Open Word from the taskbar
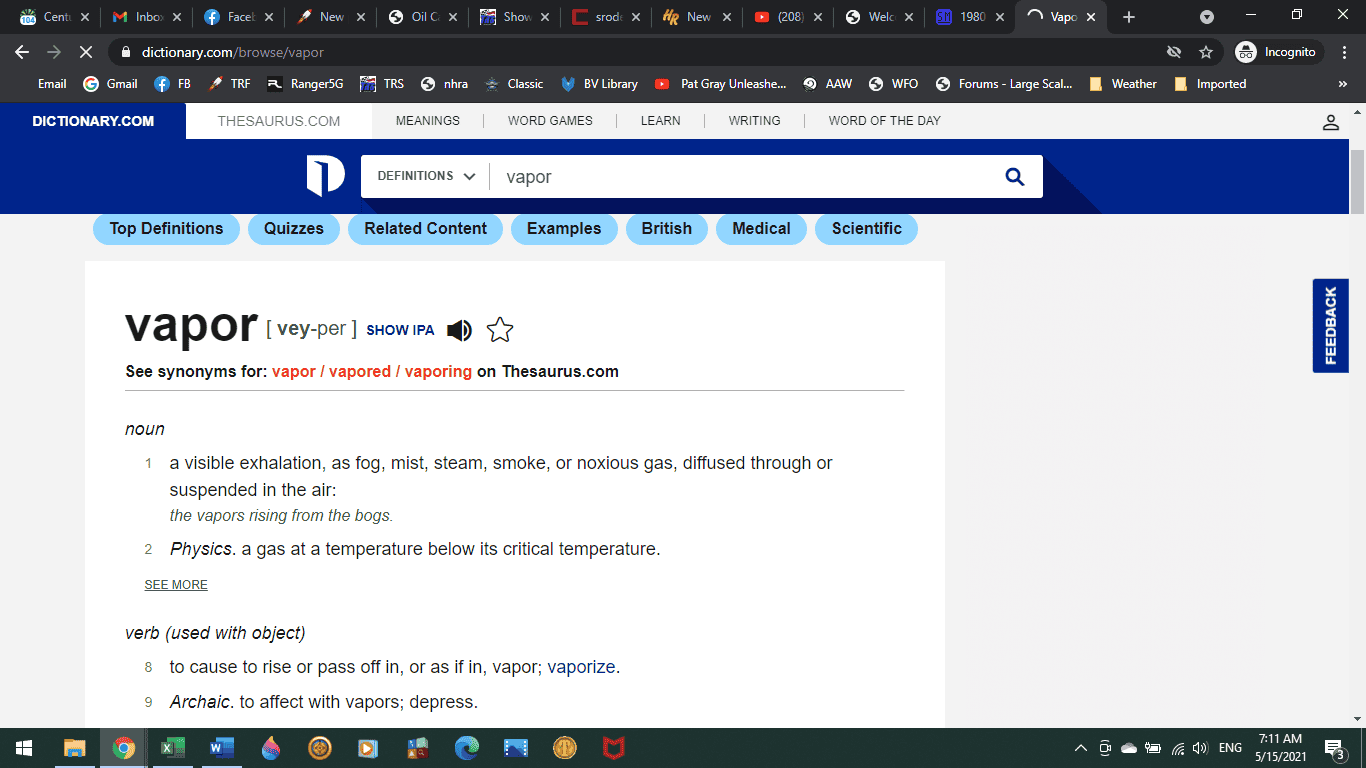This screenshot has height=768, width=1366. 222,748
